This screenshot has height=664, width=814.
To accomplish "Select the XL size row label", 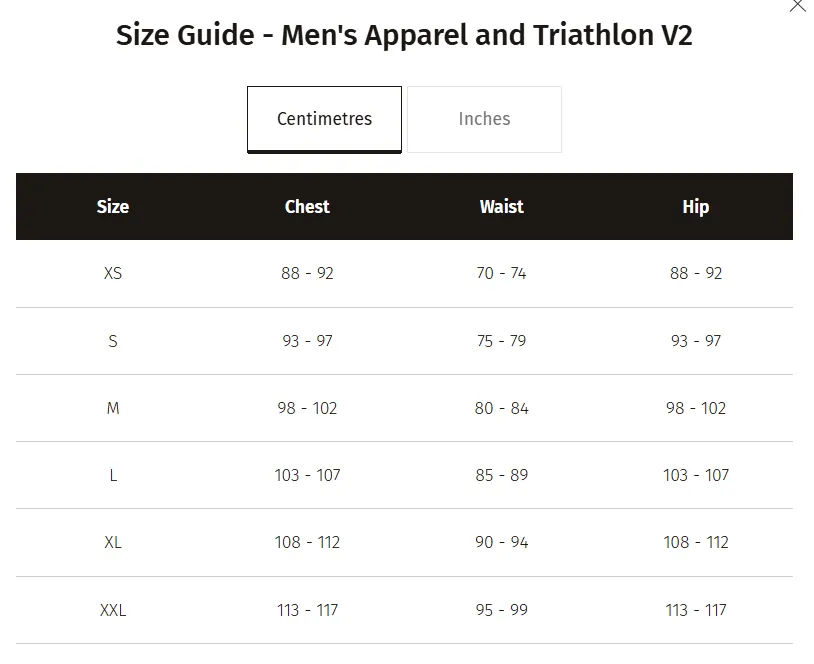I will (113, 542).
